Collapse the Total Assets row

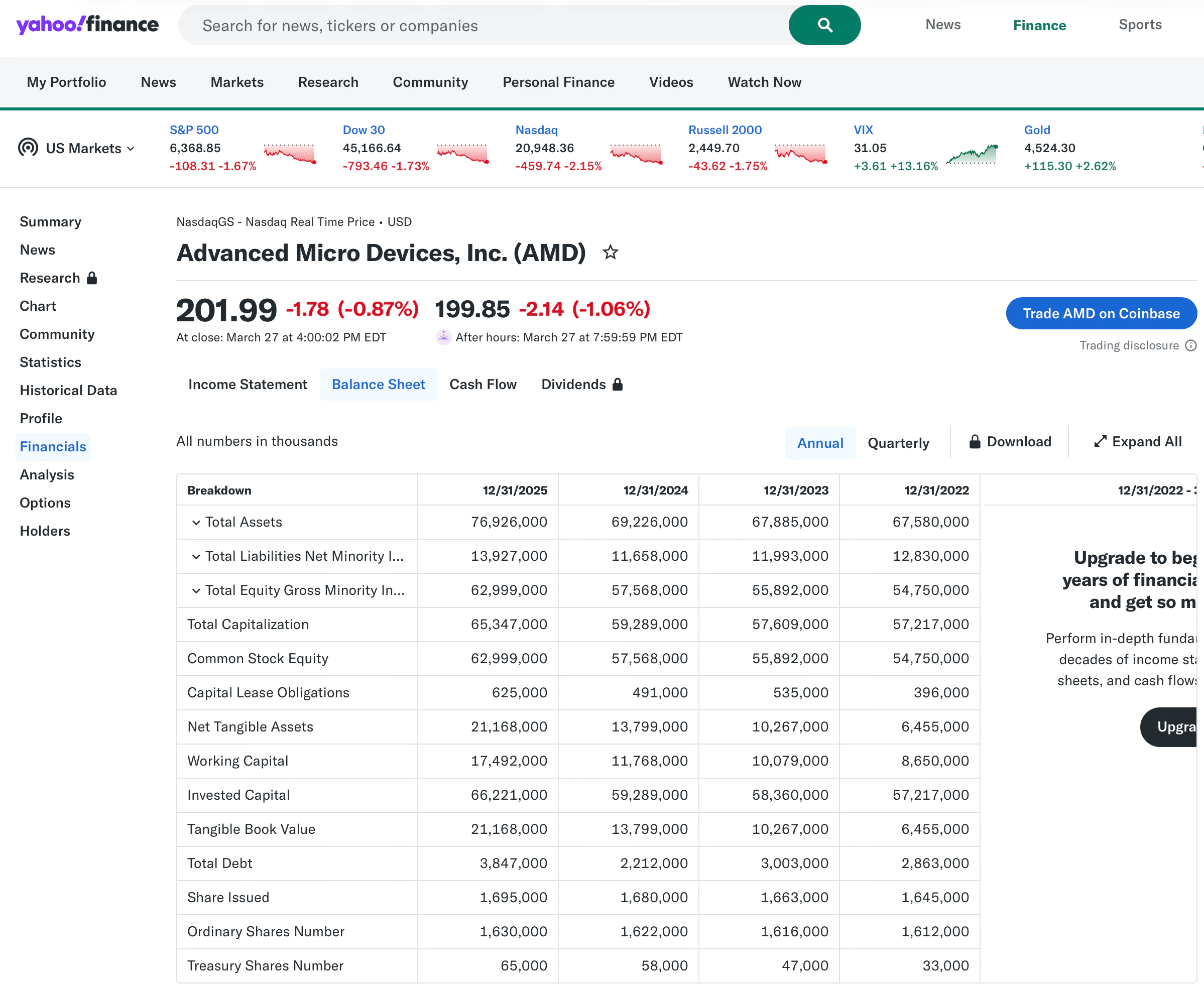[x=196, y=522]
